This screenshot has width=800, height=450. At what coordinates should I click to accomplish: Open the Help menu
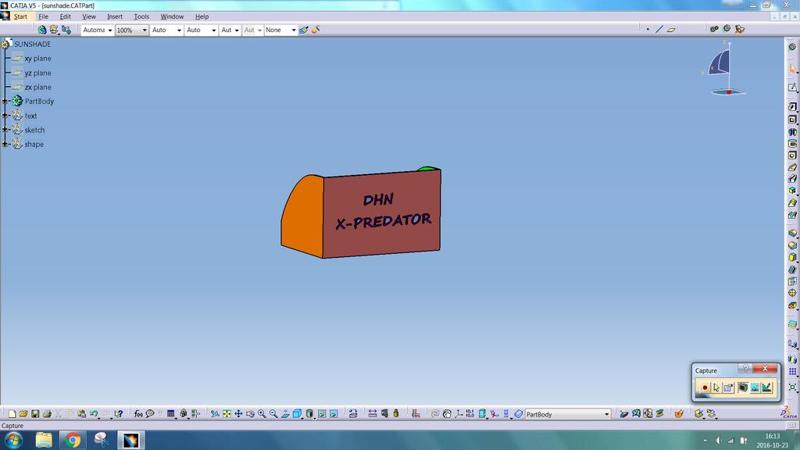pos(202,16)
